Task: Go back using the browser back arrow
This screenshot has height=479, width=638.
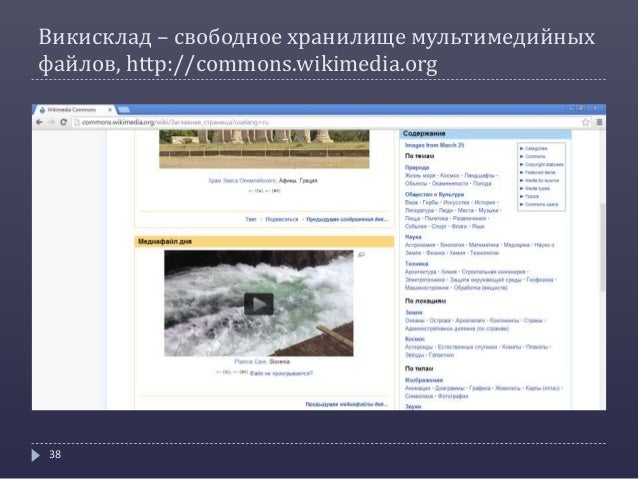Action: (39, 122)
